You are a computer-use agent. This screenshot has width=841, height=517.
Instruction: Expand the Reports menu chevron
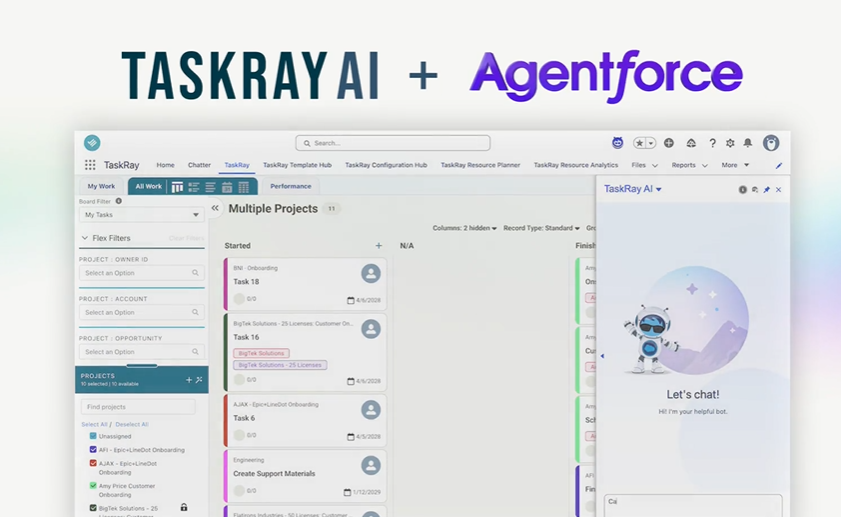coord(705,166)
